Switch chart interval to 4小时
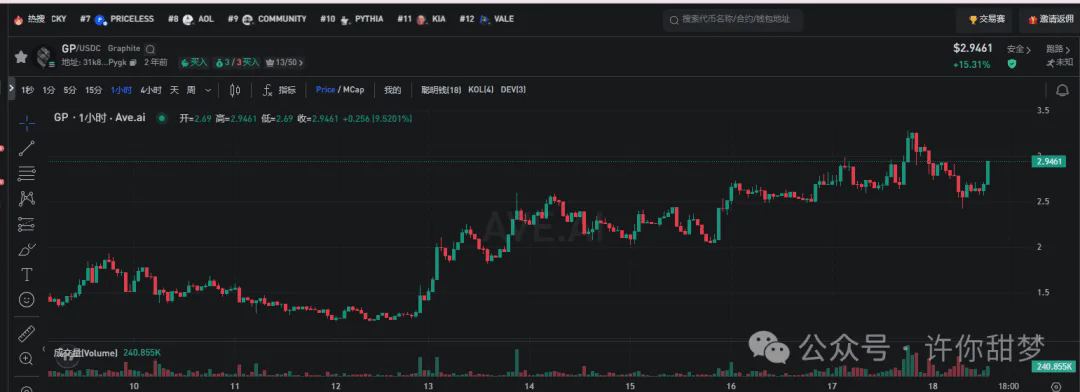The width and height of the screenshot is (1080, 392). point(151,90)
